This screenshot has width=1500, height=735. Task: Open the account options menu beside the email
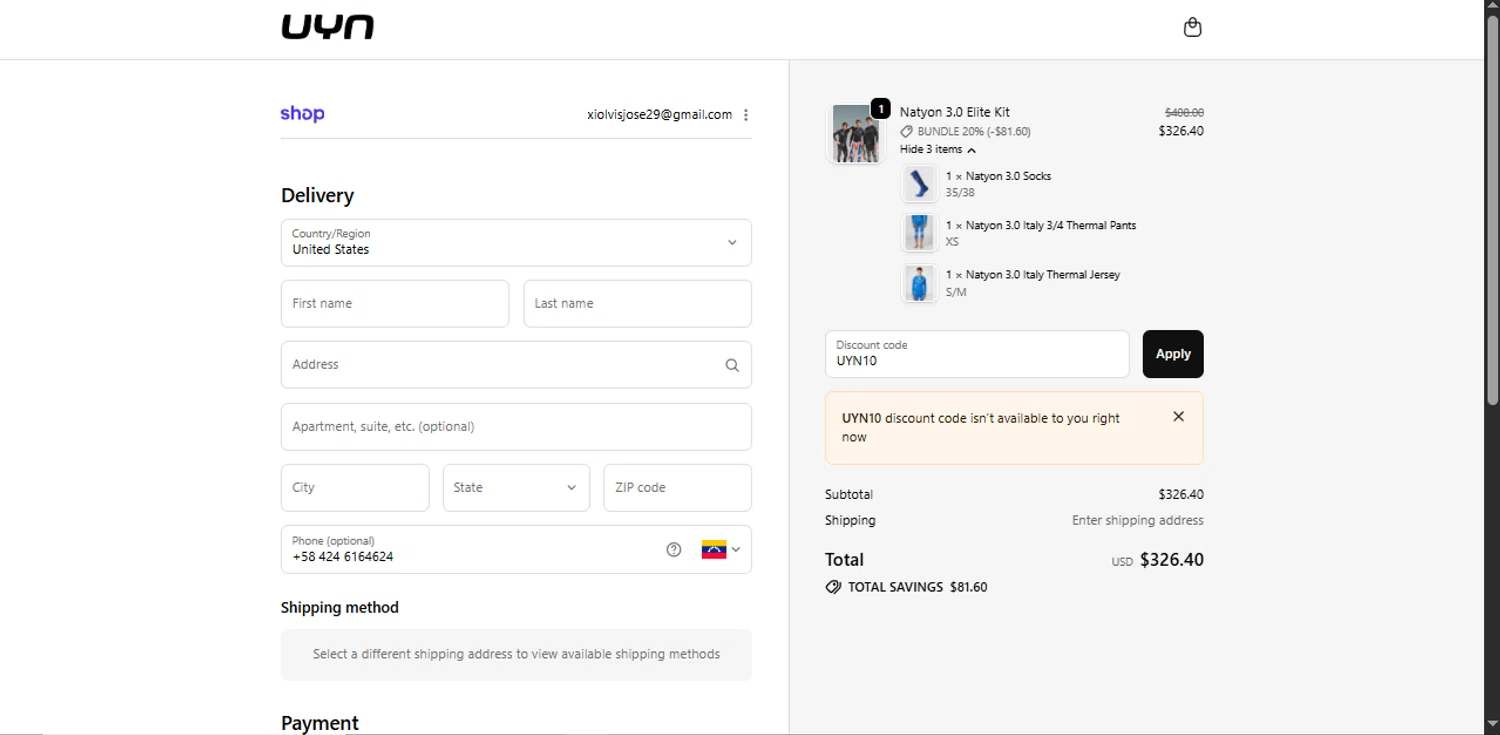click(746, 115)
